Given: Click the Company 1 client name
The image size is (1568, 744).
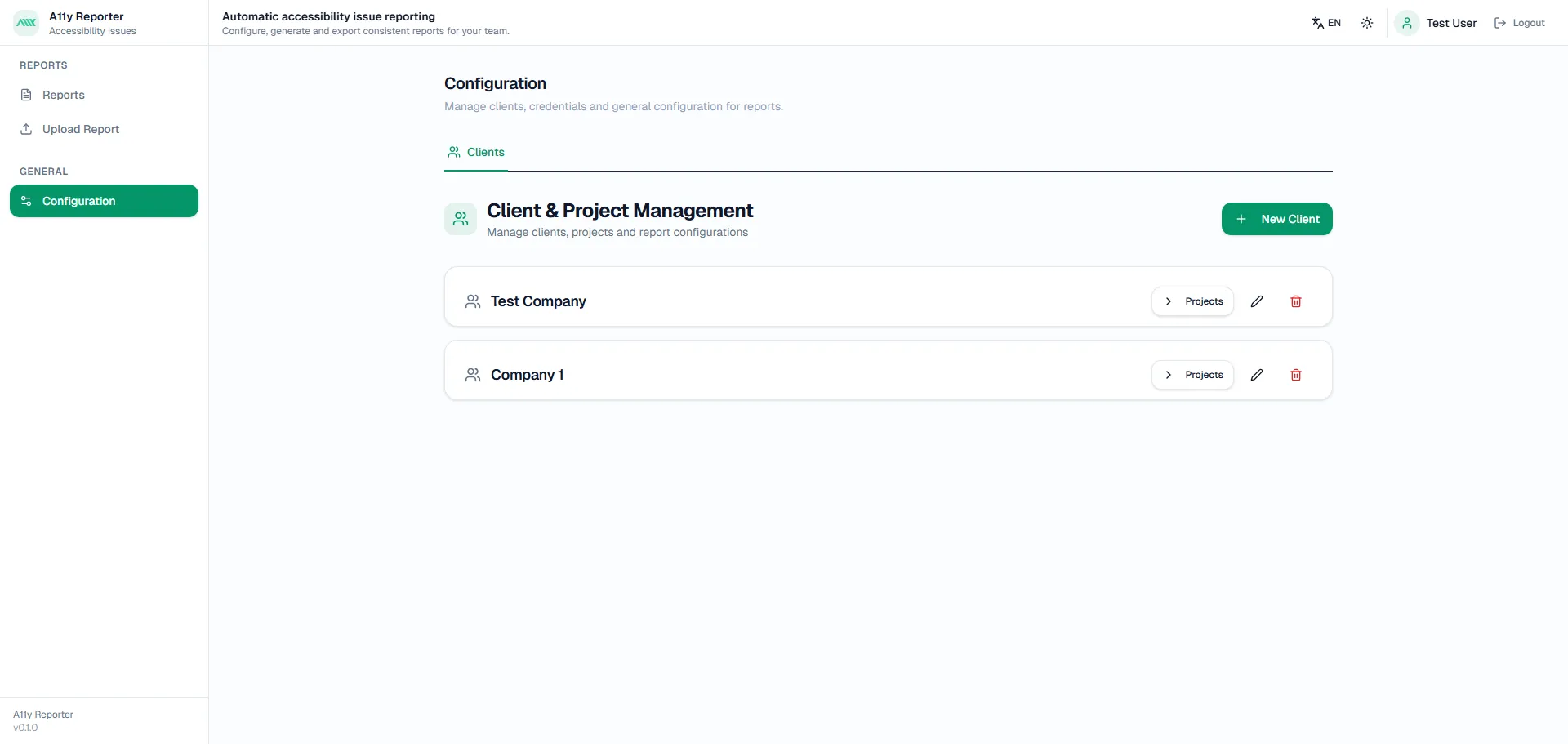Looking at the screenshot, I should 527,375.
